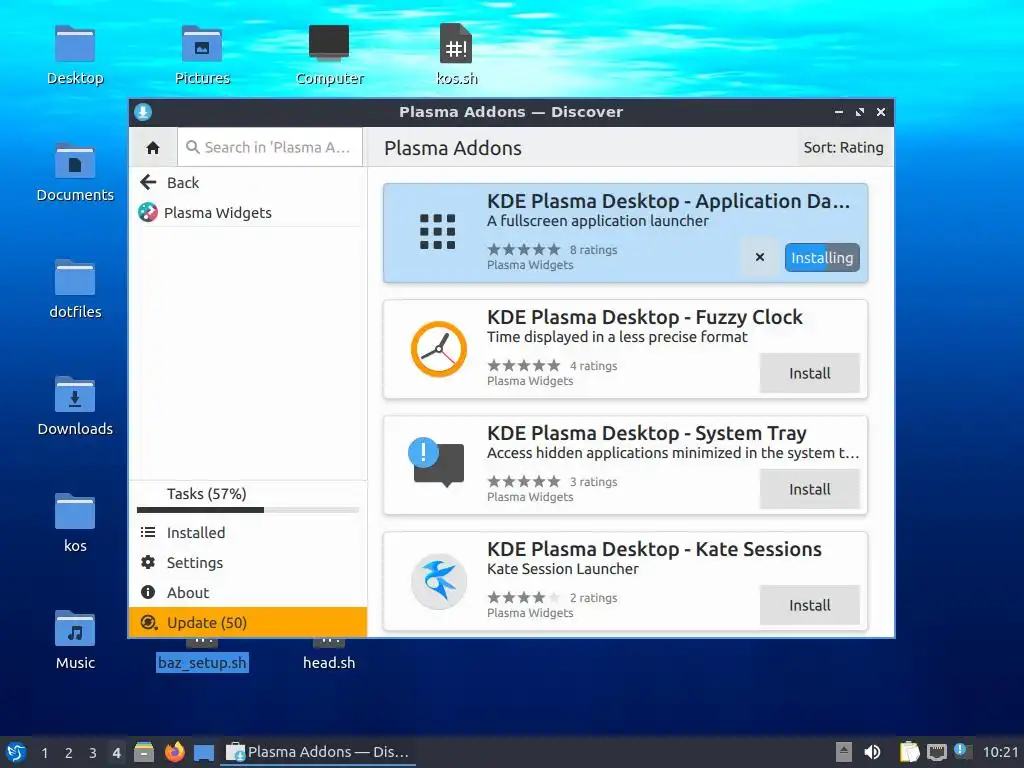The image size is (1024, 768).
Task: Click the Kate Sessions bird icon
Action: coord(438,581)
